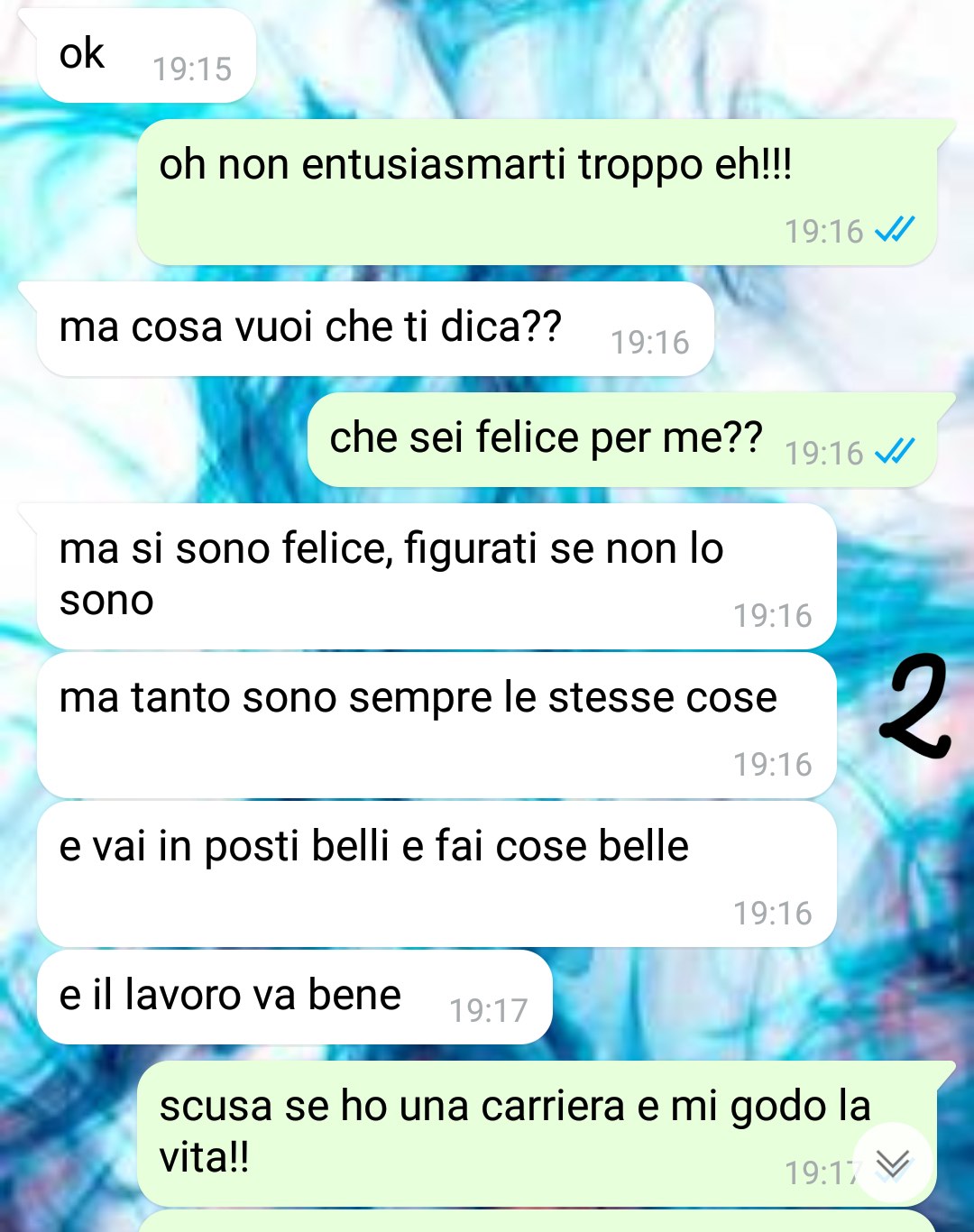Screen dimensions: 974x1232
Task: Tap 19:16 timestamp on 'cosa vuoi' message
Action: pyautogui.click(x=650, y=343)
